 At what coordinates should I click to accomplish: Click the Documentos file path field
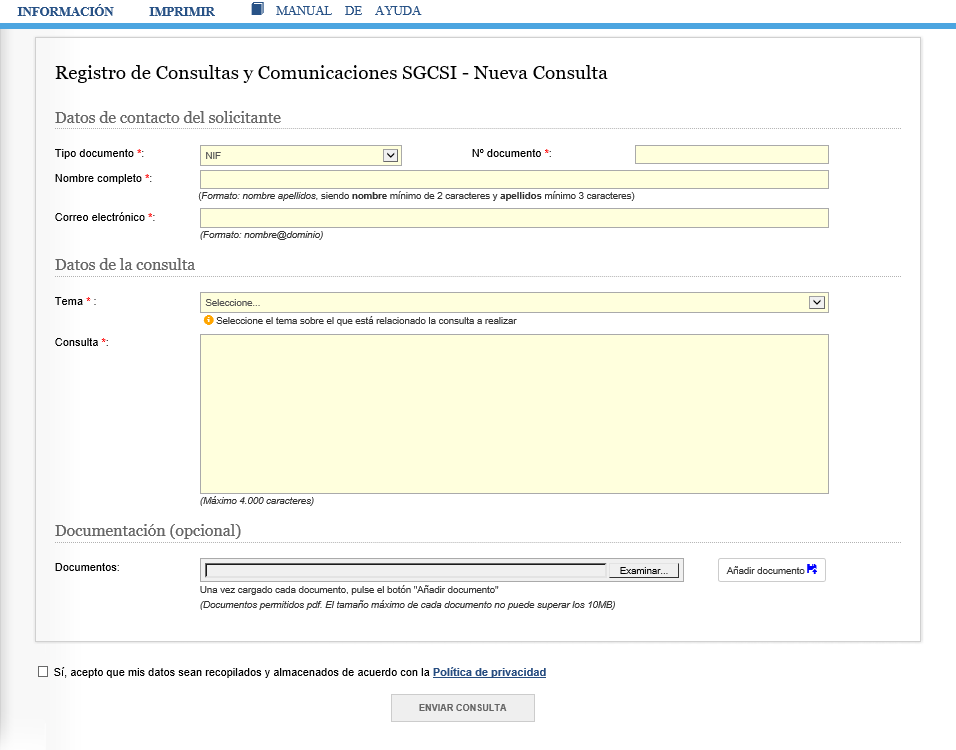tap(406, 570)
